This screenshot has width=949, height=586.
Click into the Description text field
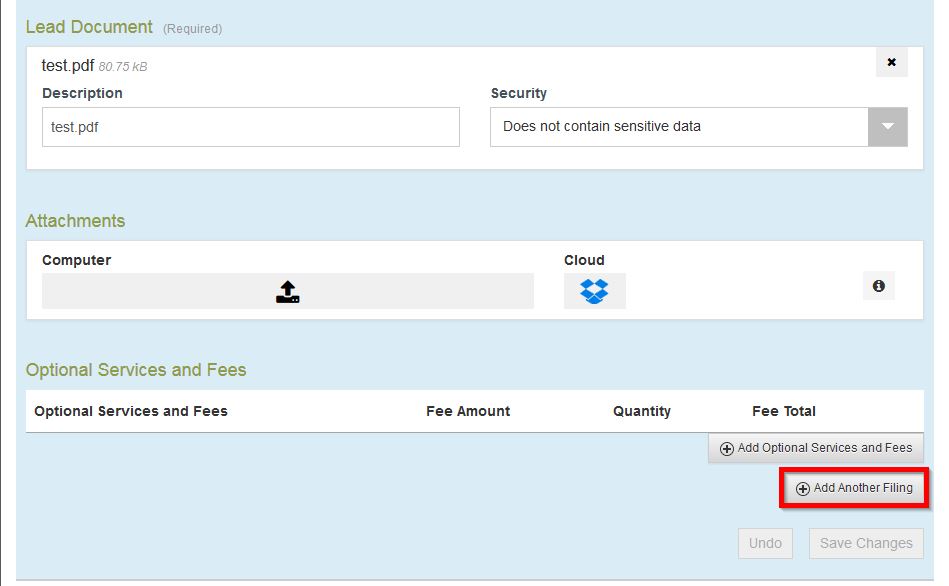pyautogui.click(x=250, y=127)
